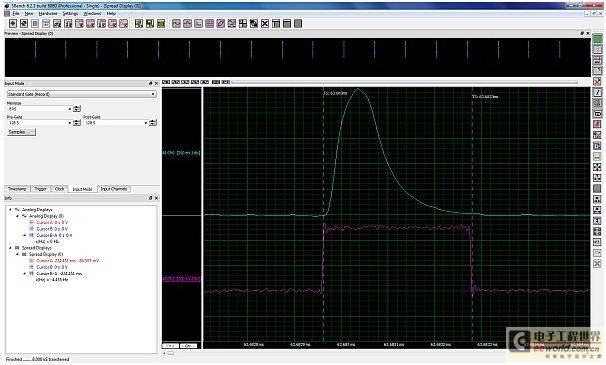Image resolution: width=606 pixels, height=365 pixels.
Task: Click the first purple waveform display icon in the toolbar
Action: (176, 24)
